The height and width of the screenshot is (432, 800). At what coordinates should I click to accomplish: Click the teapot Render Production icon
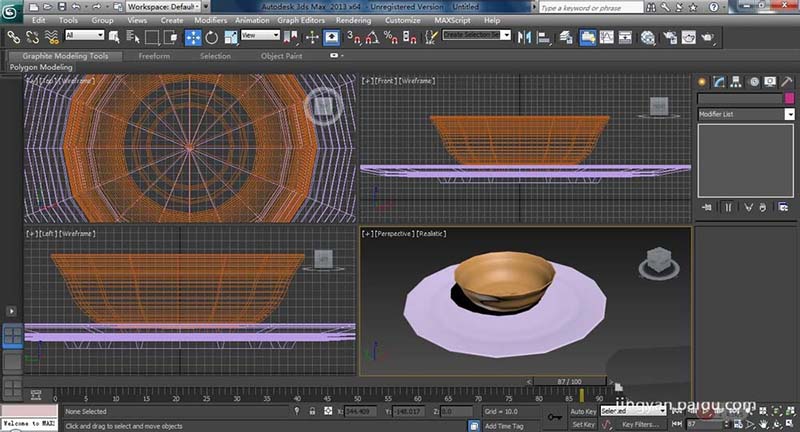coord(708,37)
